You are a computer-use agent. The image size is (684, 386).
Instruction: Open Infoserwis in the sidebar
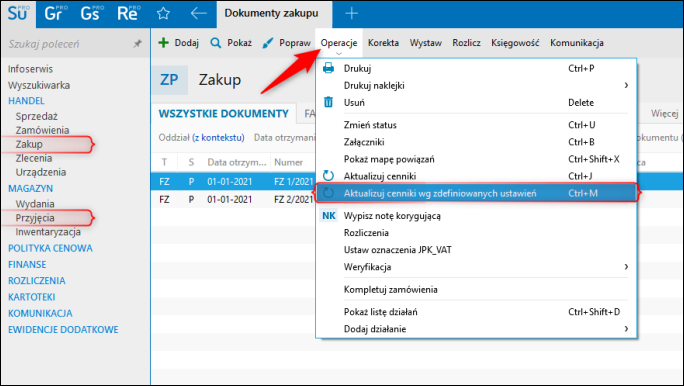(30, 69)
